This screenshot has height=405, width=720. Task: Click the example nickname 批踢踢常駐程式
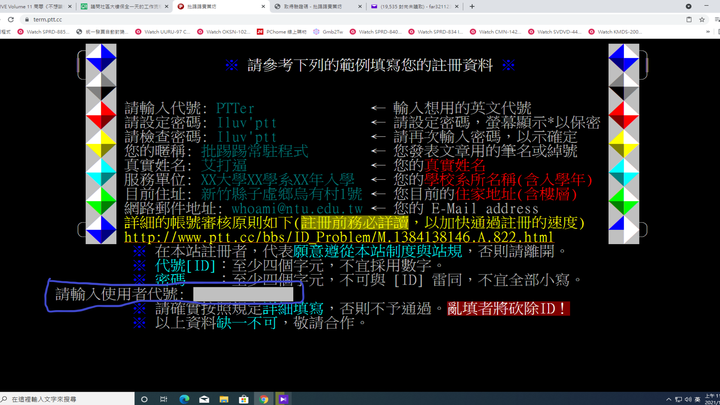[255, 151]
